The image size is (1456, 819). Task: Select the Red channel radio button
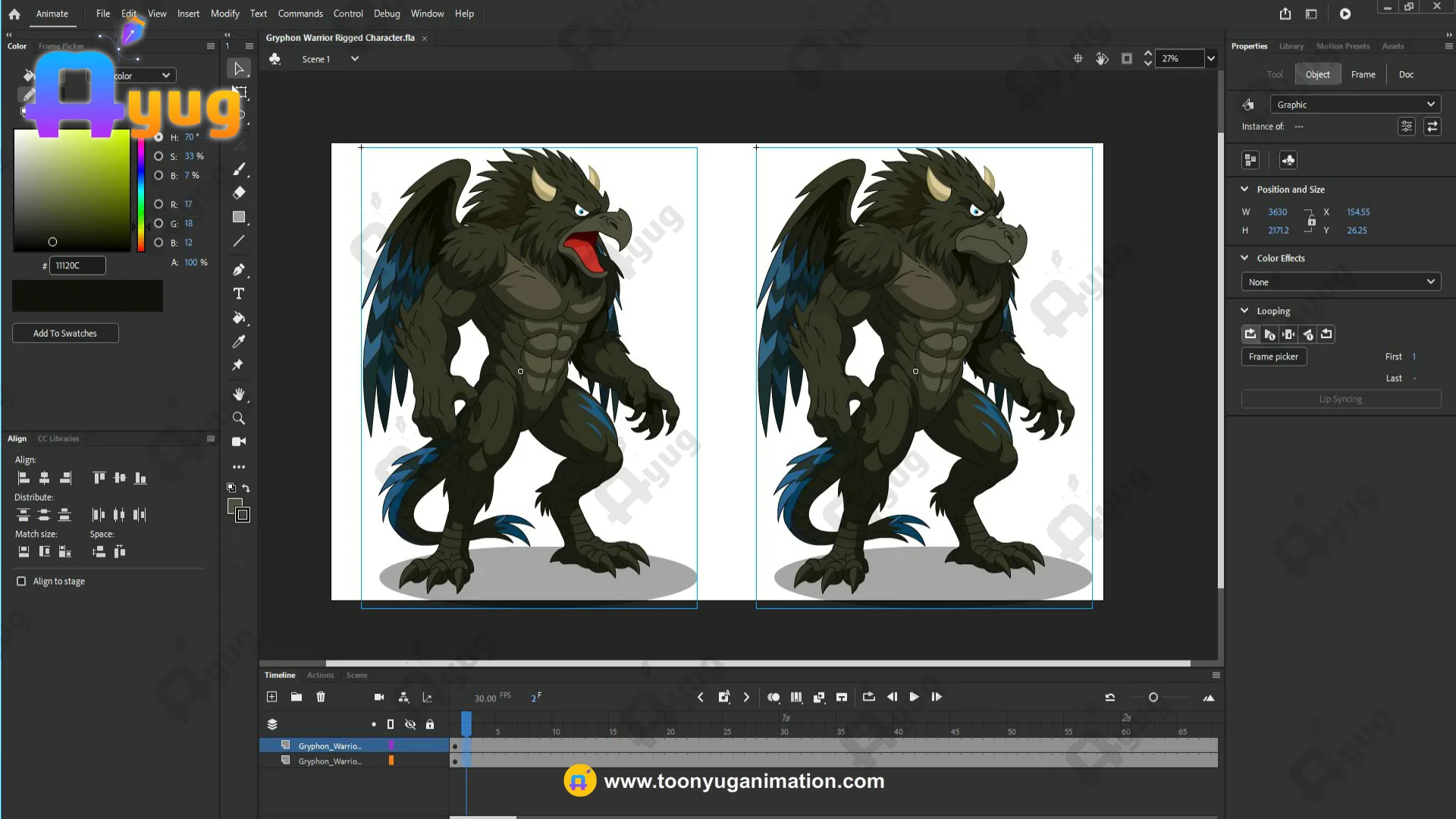(x=158, y=205)
